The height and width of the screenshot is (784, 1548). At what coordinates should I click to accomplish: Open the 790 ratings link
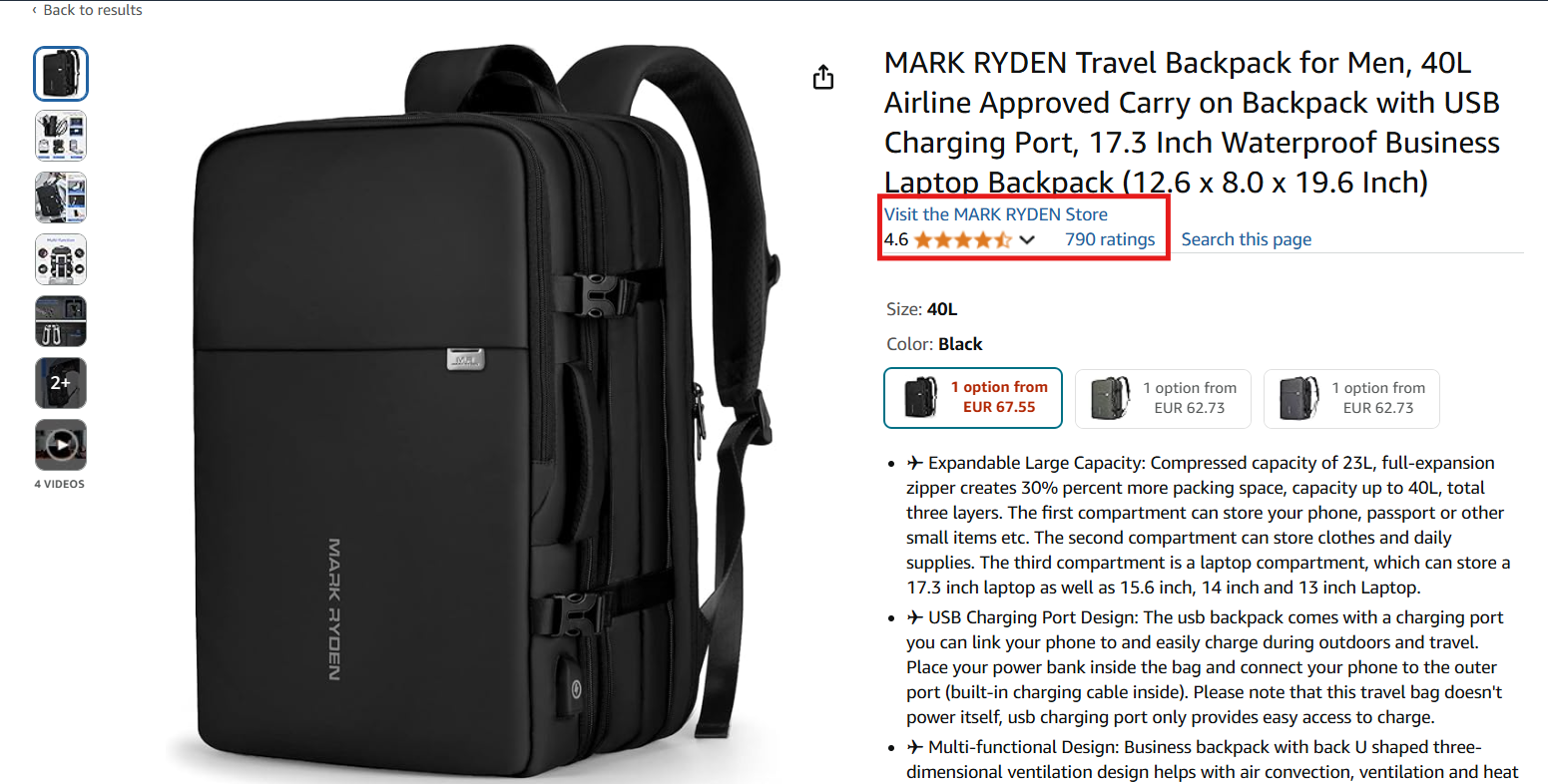pos(1110,239)
